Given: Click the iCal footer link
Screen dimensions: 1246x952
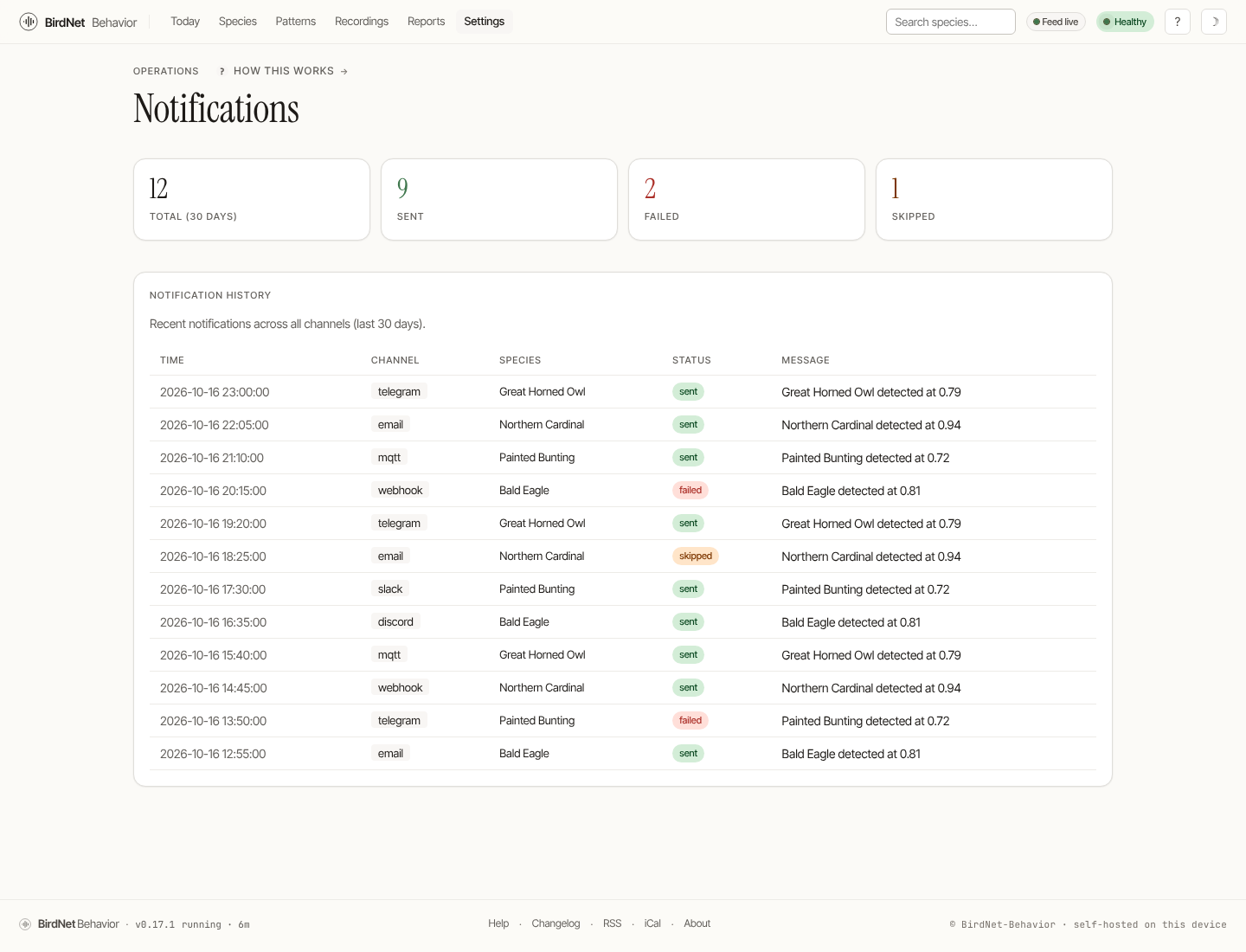Looking at the screenshot, I should pyautogui.click(x=652, y=923).
